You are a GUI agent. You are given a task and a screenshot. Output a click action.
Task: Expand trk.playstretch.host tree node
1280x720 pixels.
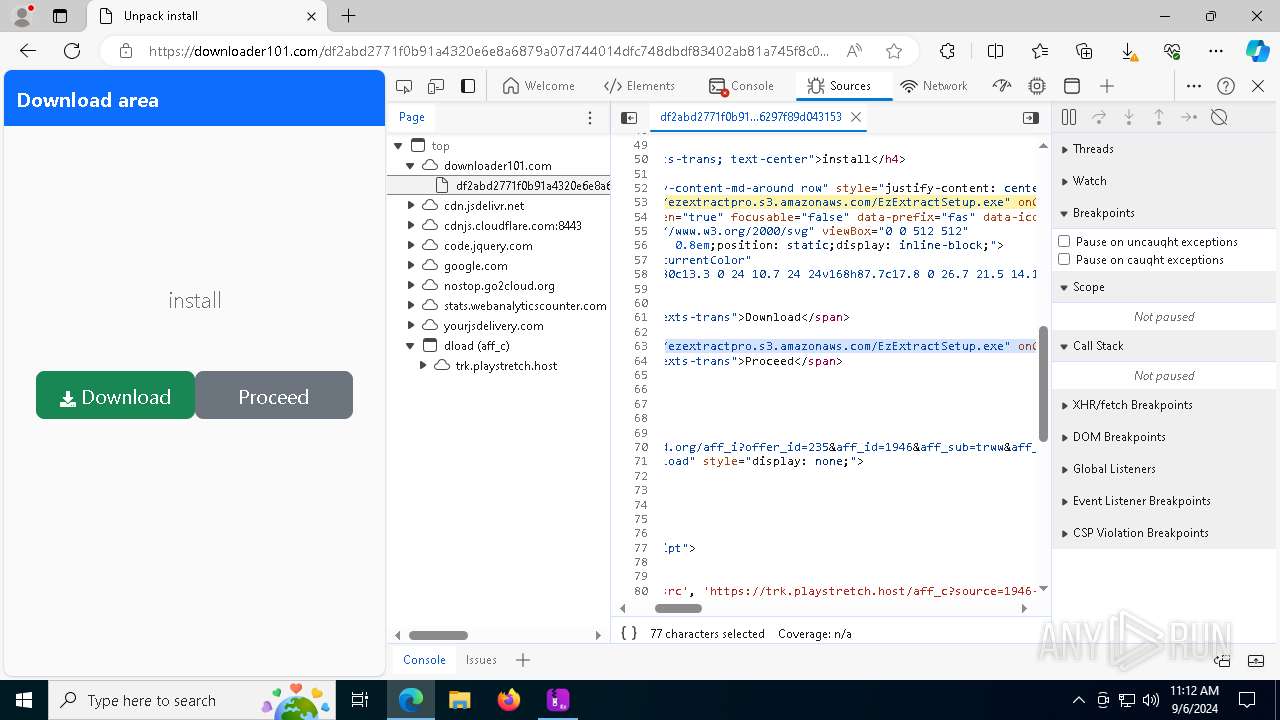click(423, 365)
